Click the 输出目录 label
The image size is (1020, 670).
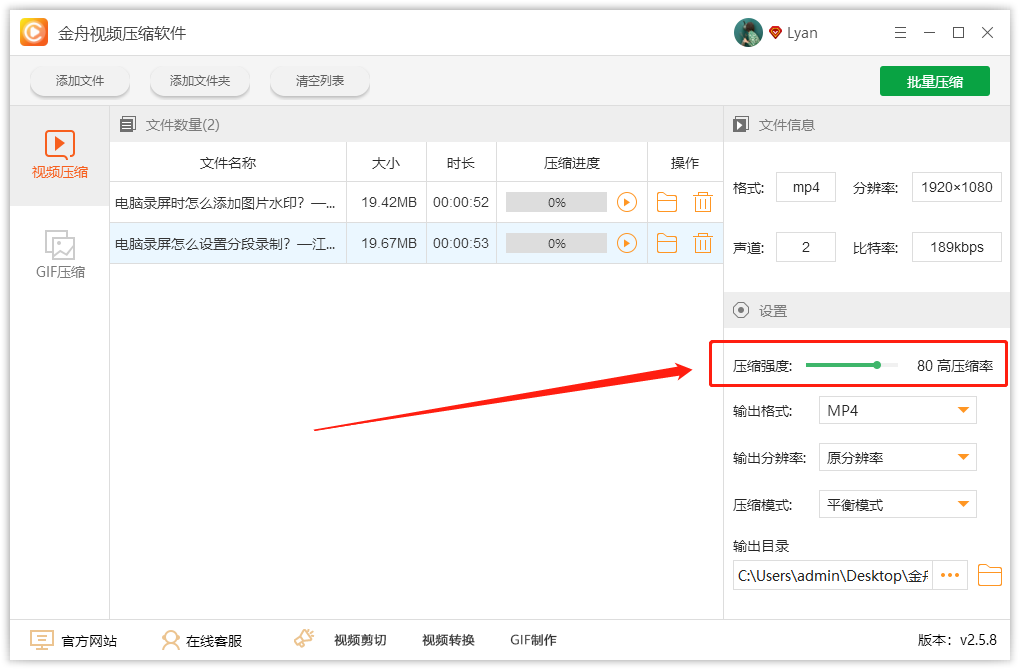coord(761,546)
